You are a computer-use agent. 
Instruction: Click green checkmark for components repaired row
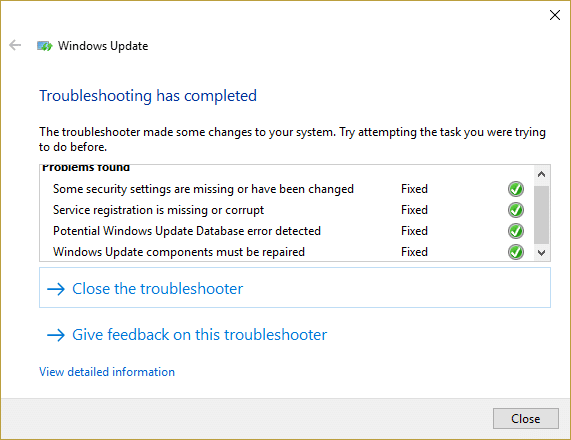(516, 252)
